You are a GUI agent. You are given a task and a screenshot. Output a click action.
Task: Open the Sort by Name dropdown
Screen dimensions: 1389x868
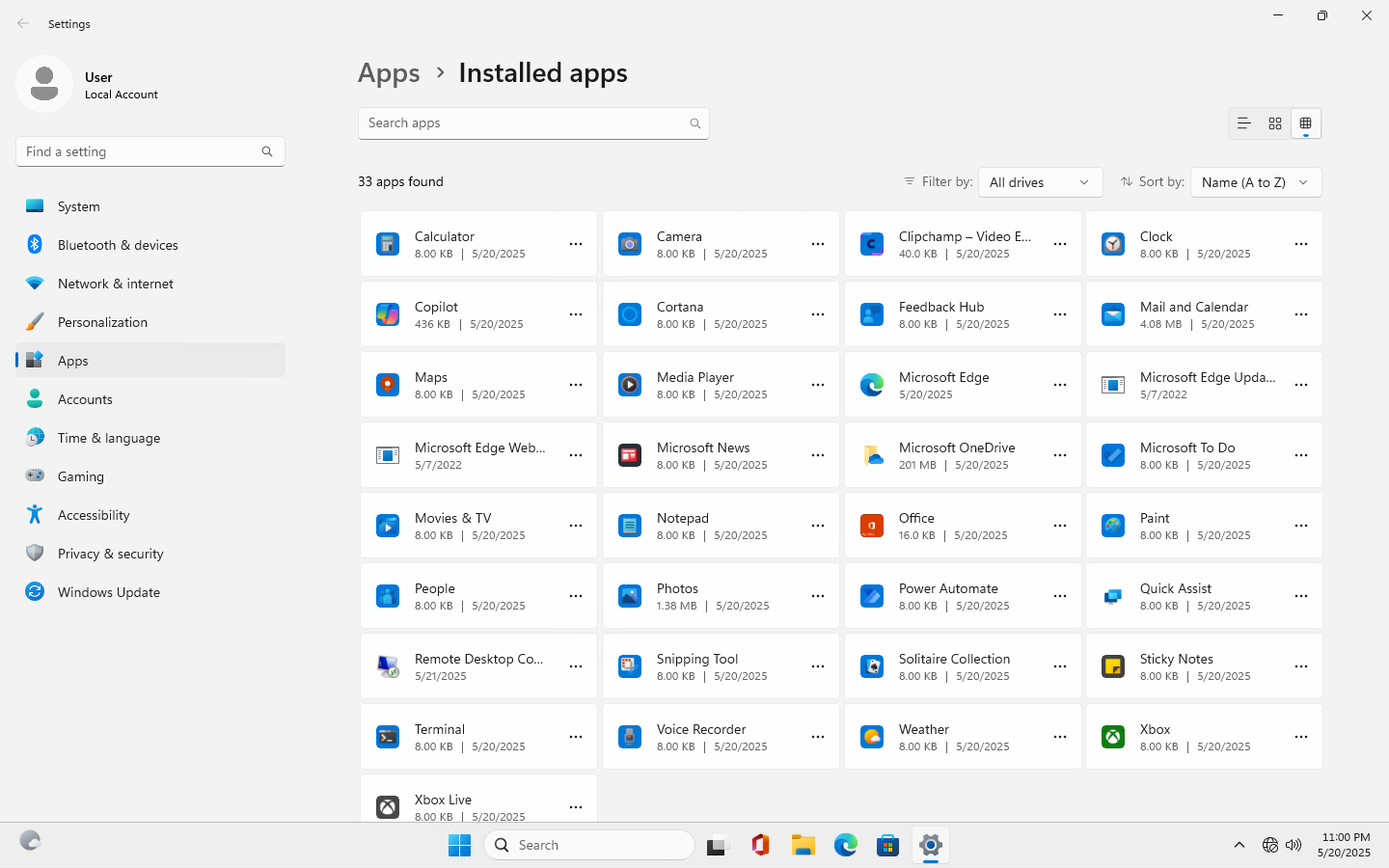coord(1256,182)
